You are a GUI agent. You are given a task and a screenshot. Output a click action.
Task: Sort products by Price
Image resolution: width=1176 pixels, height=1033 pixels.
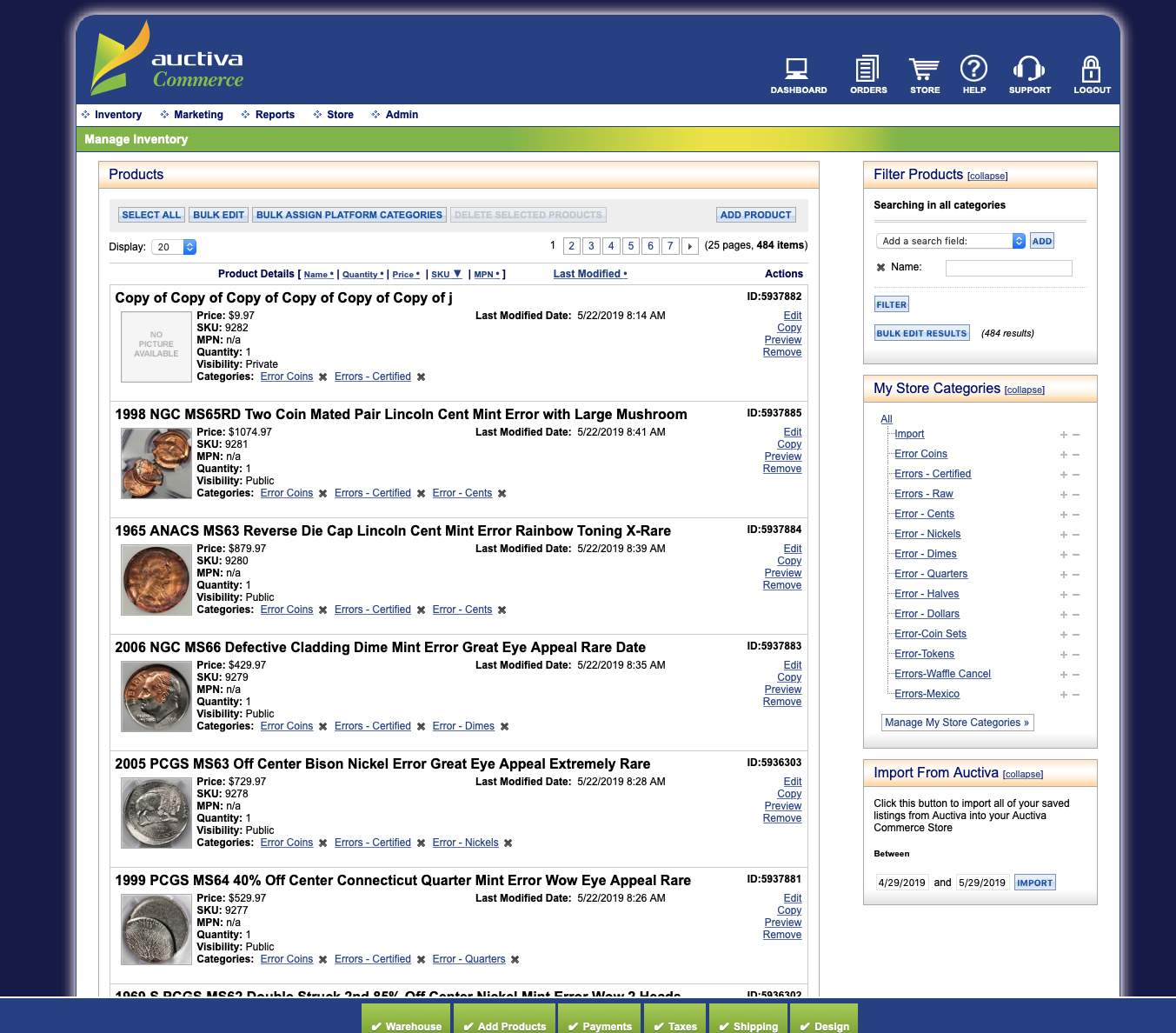tap(406, 275)
